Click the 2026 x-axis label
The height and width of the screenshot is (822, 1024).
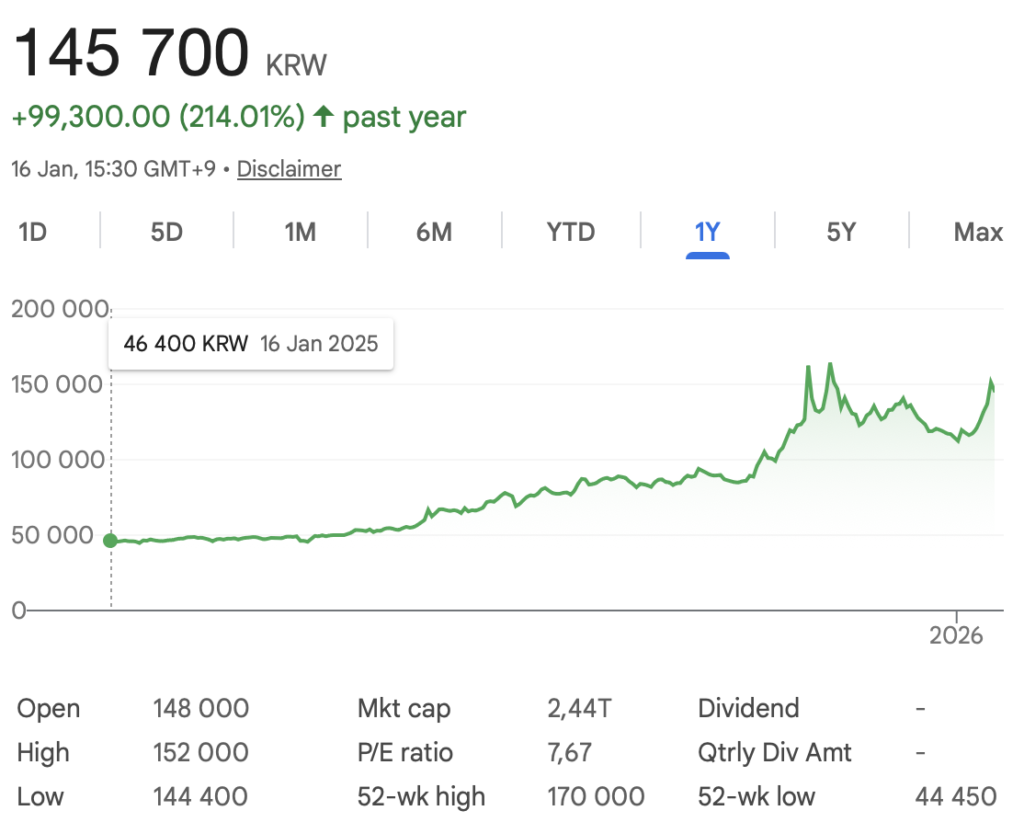pos(956,635)
